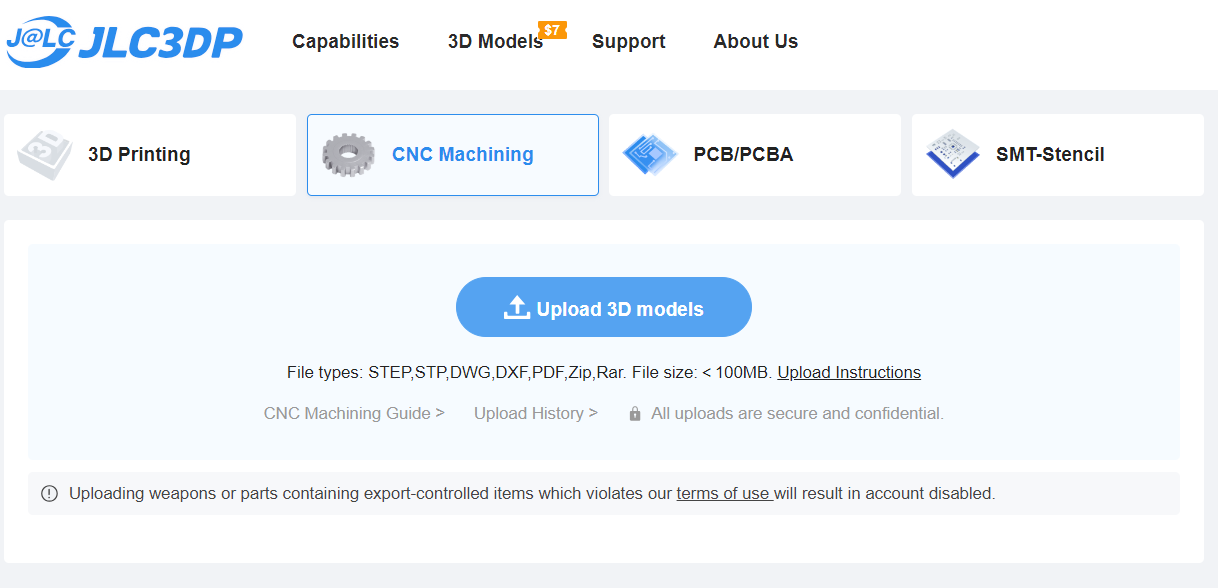Open the Upload Instructions link
The image size is (1218, 588).
849,372
